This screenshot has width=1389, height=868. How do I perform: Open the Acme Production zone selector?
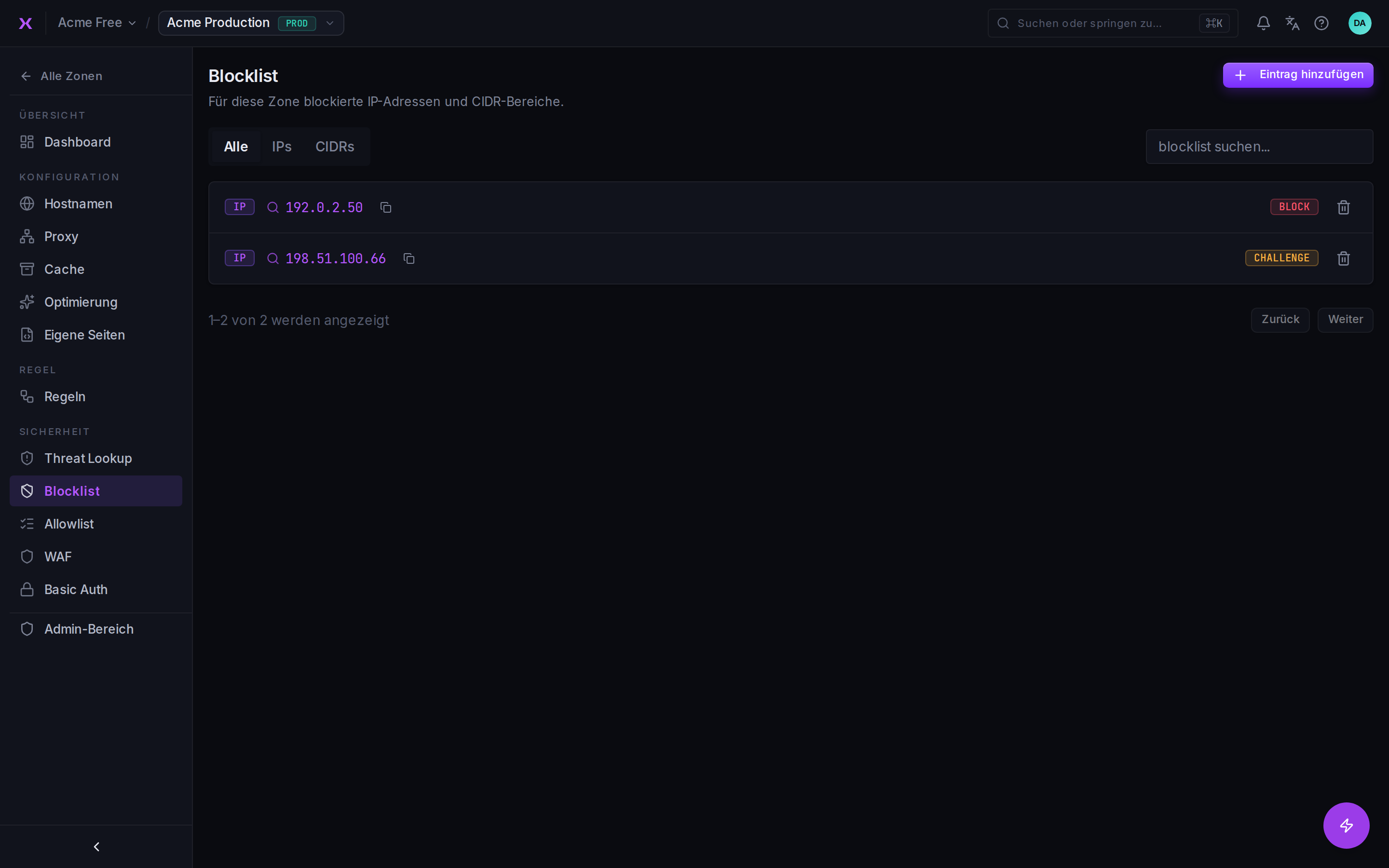[251, 23]
